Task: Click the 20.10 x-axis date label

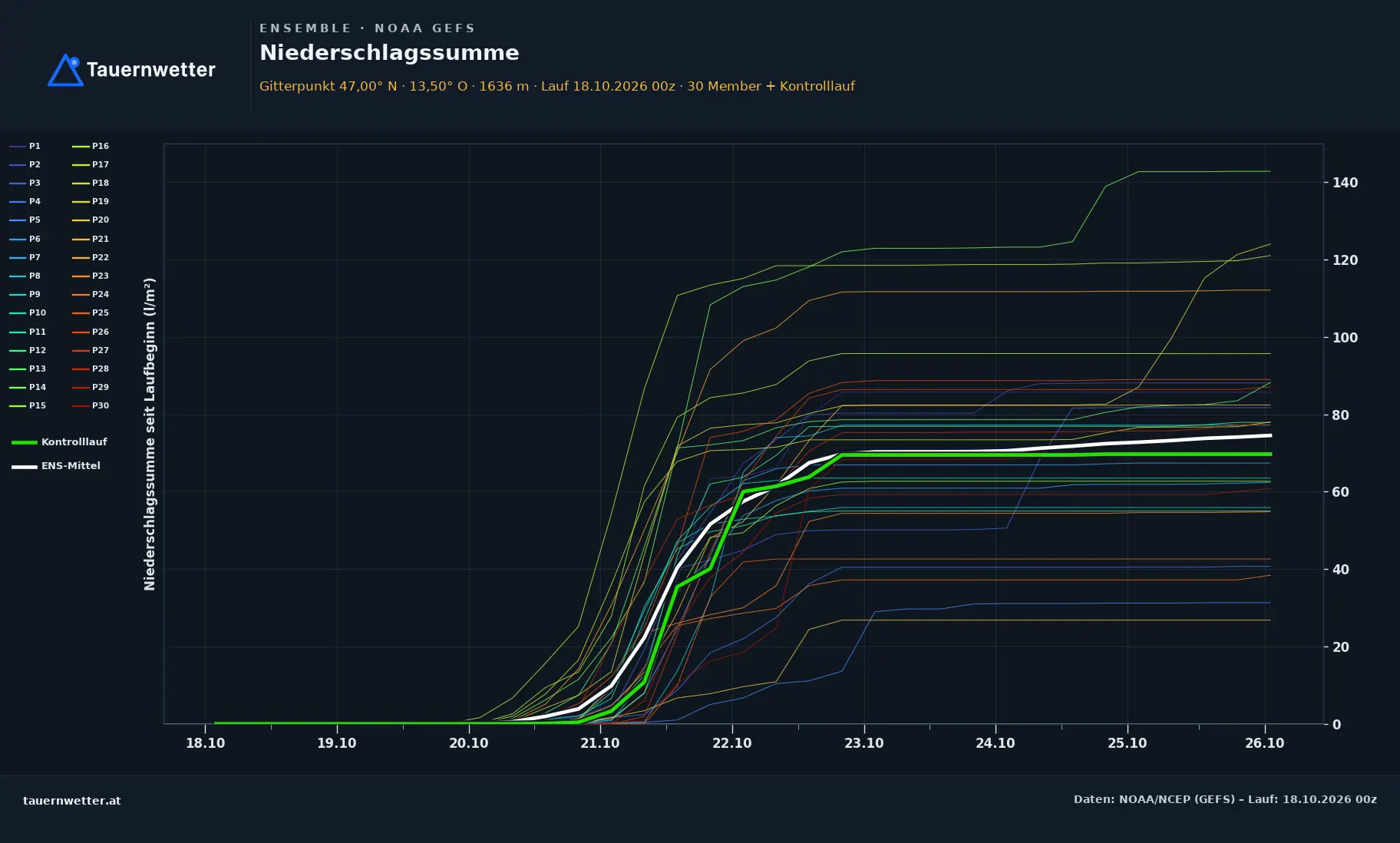Action: tap(469, 743)
